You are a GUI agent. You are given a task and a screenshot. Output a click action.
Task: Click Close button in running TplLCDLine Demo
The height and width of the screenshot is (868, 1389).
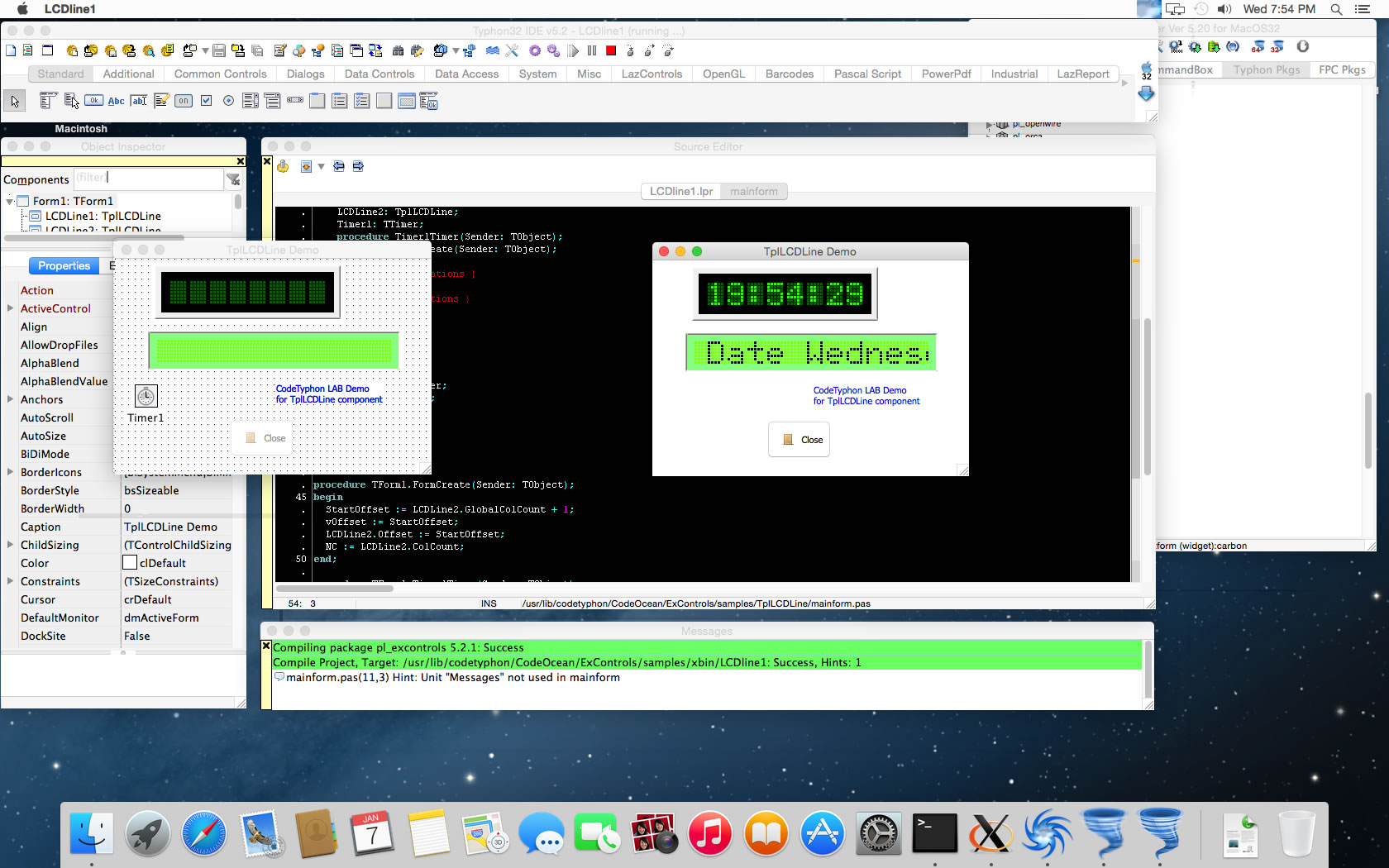800,440
